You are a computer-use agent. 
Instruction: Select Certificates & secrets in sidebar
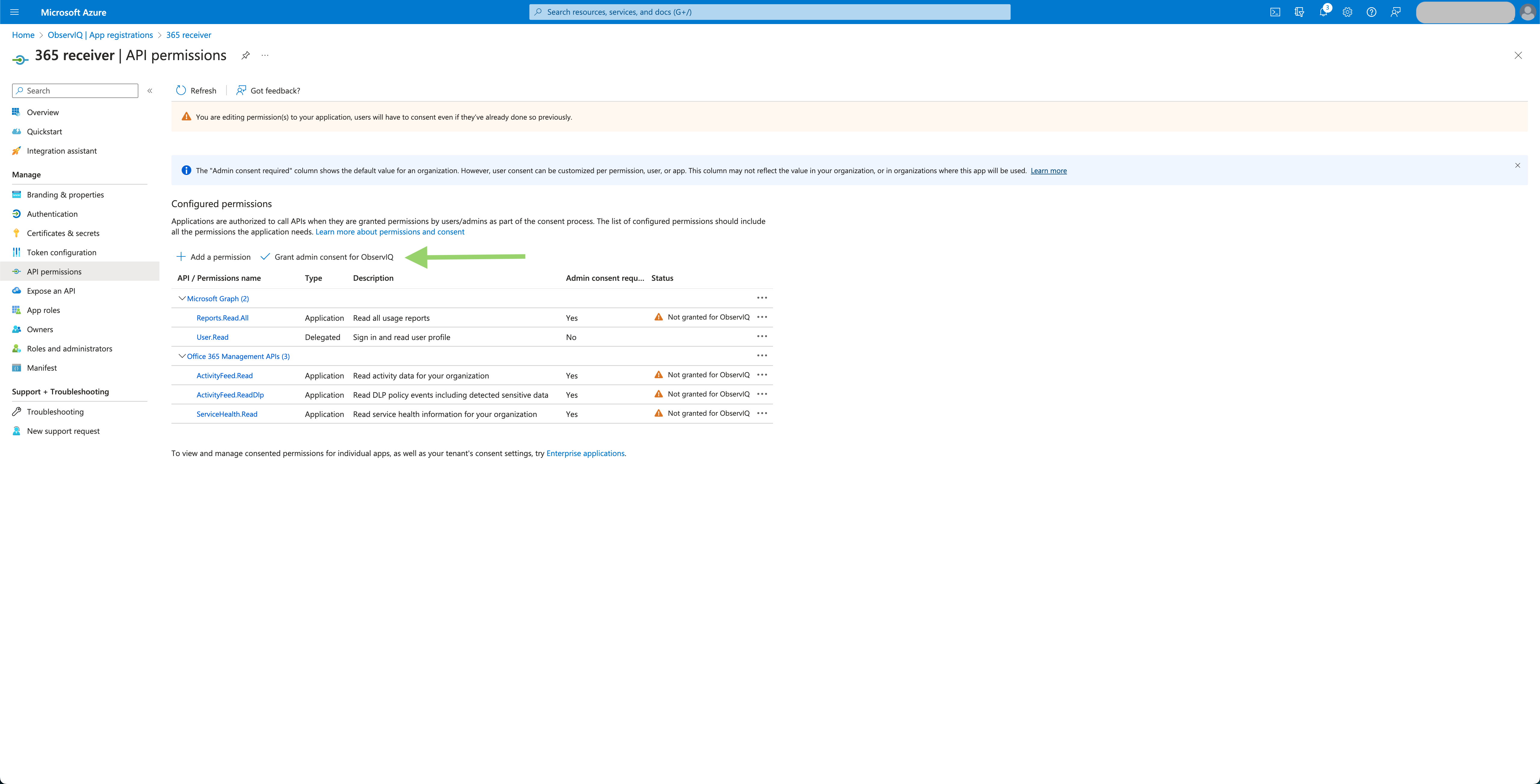(x=62, y=233)
